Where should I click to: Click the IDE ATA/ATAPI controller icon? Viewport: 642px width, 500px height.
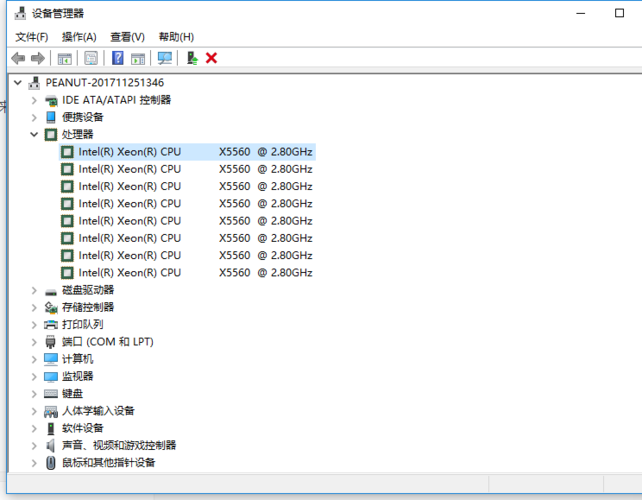[x=51, y=100]
